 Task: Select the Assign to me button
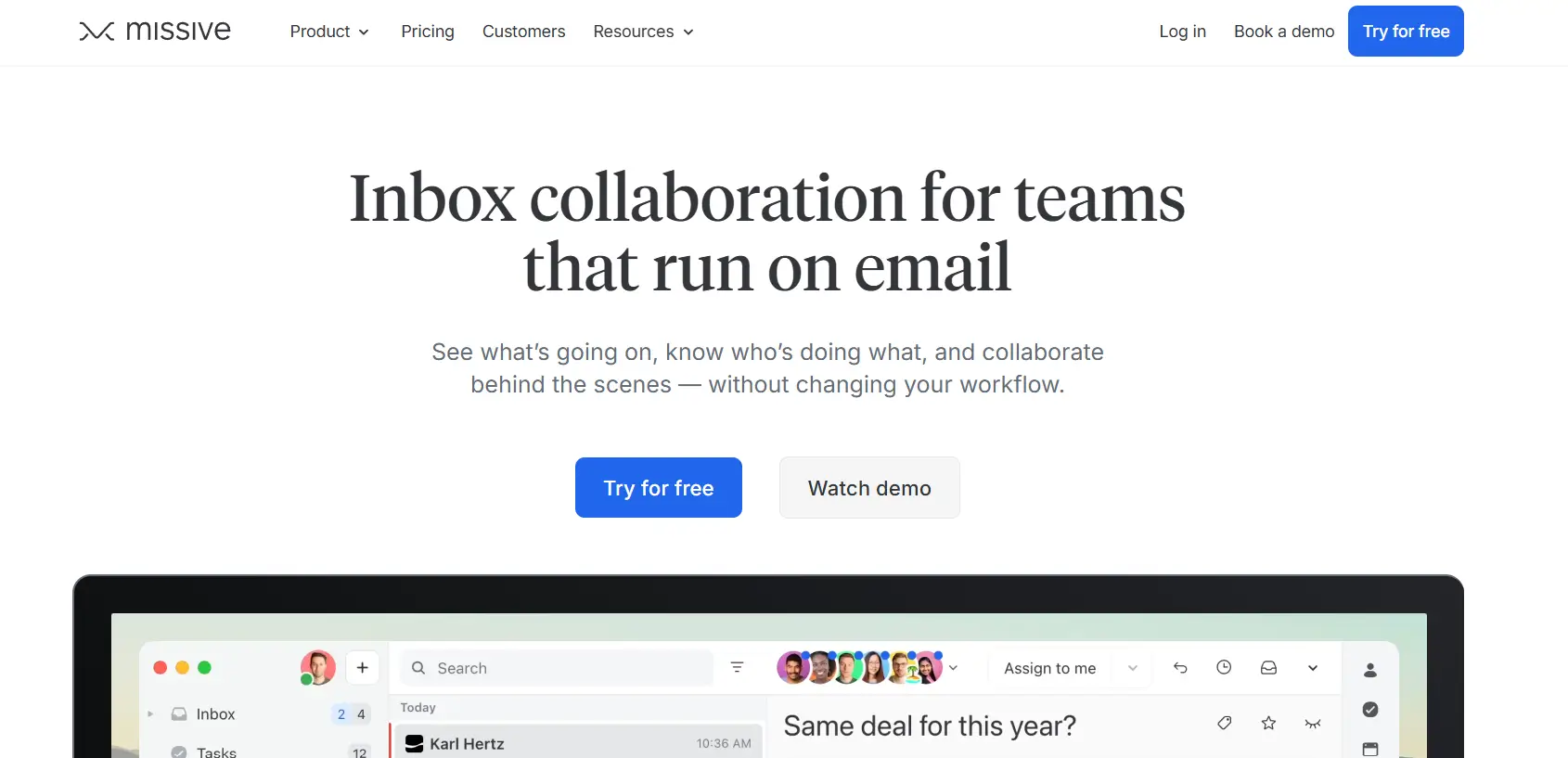point(1049,668)
